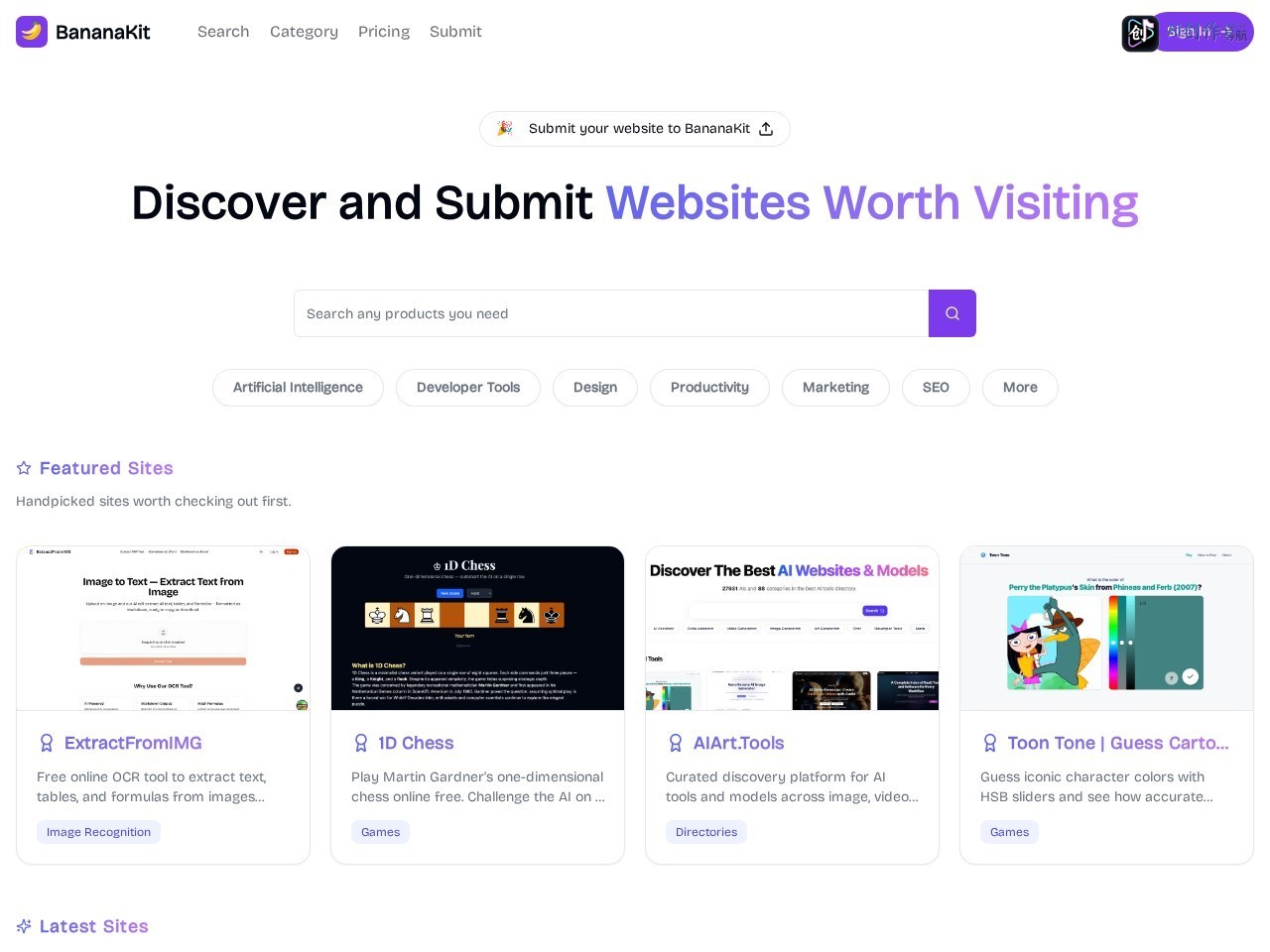Image resolution: width=1270 pixels, height=952 pixels.
Task: Go to the Pricing page
Action: [384, 32]
